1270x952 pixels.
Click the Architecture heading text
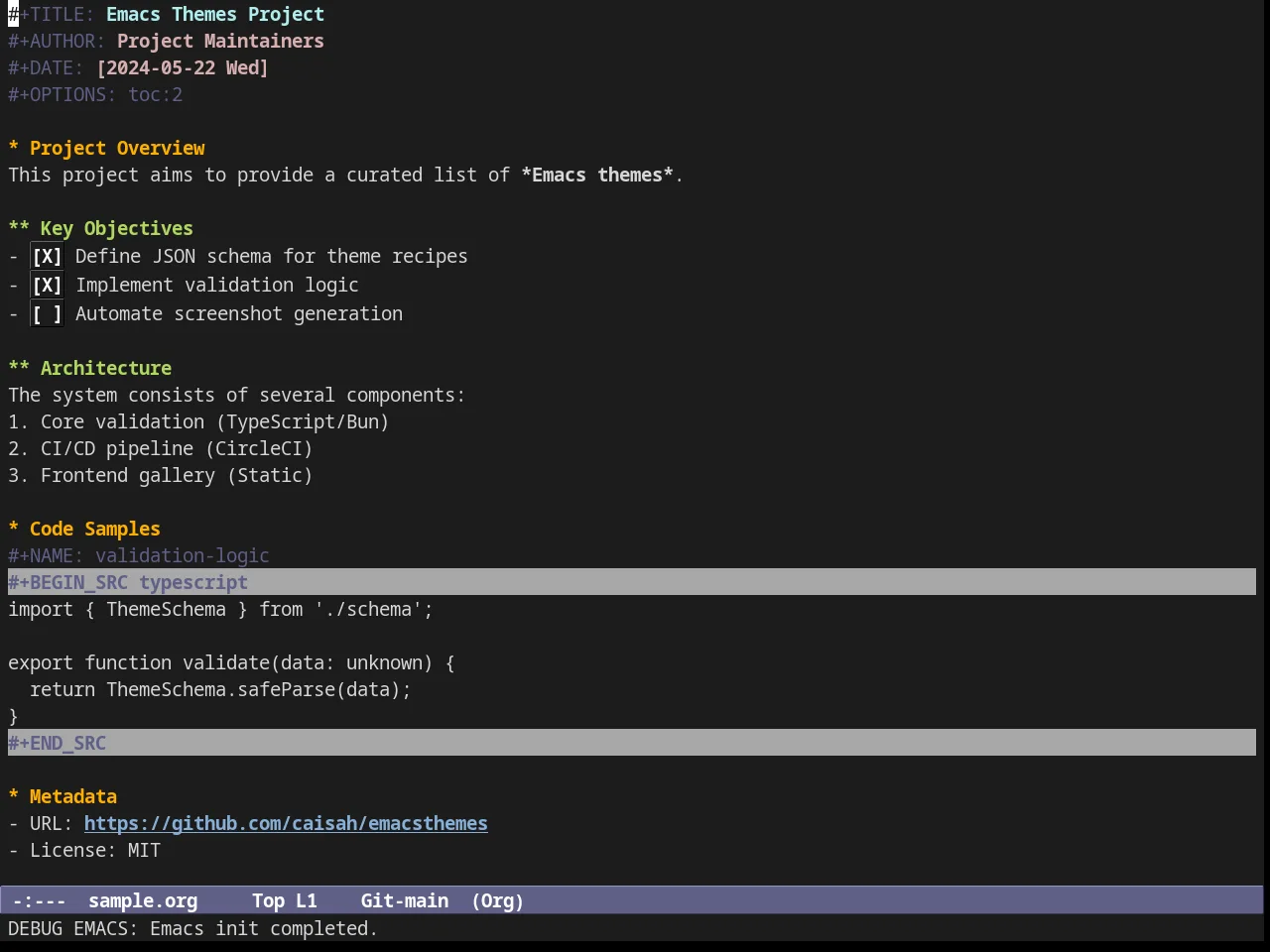click(x=106, y=369)
